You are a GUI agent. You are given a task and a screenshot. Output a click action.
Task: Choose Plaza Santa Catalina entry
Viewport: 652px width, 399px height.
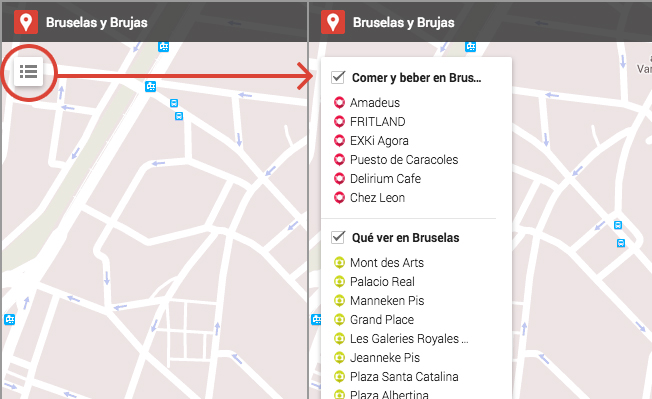[x=404, y=377]
